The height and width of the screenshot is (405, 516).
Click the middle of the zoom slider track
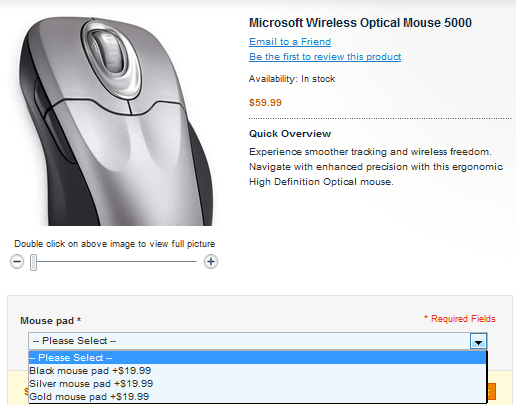click(x=114, y=262)
